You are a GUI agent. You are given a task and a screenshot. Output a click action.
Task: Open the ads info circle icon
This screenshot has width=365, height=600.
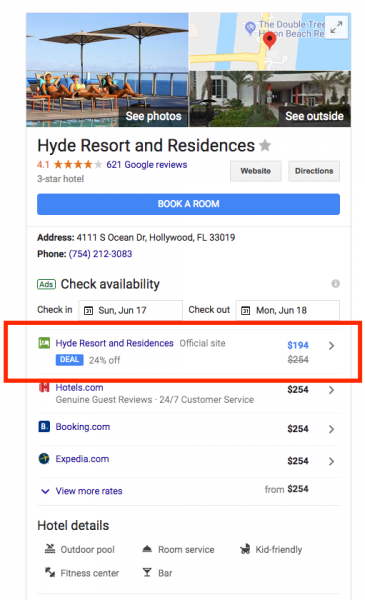coord(336,284)
